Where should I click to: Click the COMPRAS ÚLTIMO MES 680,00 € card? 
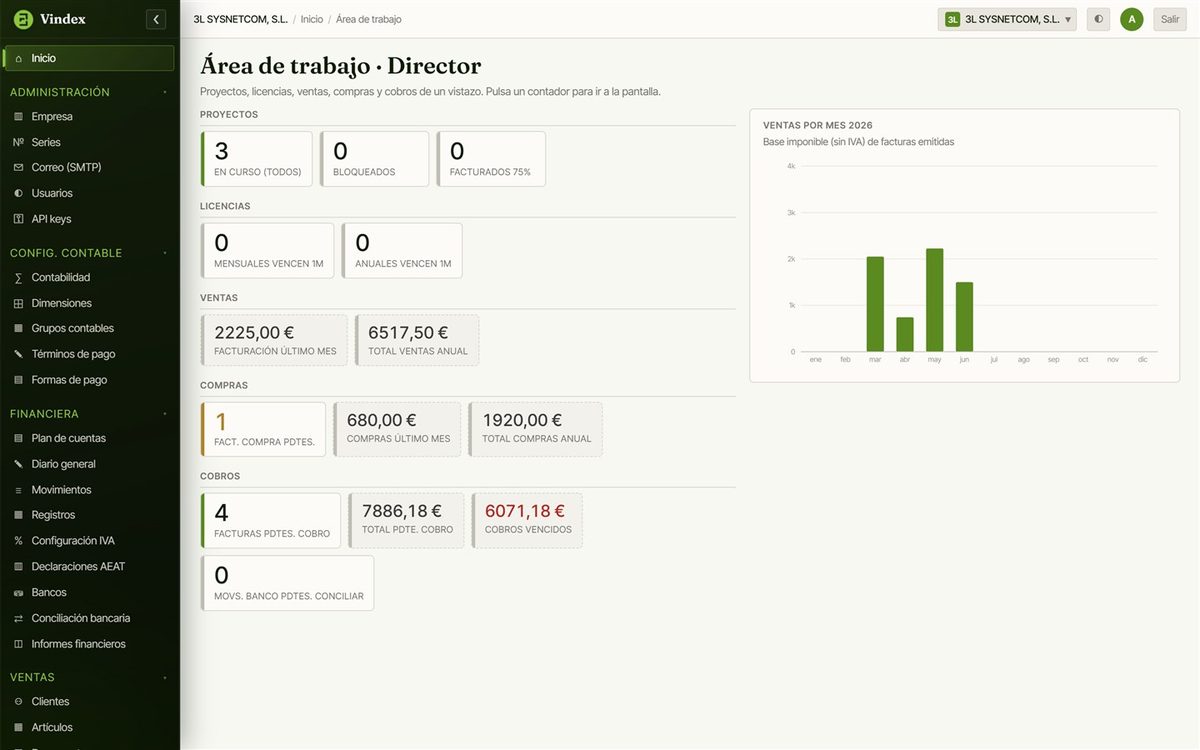click(x=397, y=429)
